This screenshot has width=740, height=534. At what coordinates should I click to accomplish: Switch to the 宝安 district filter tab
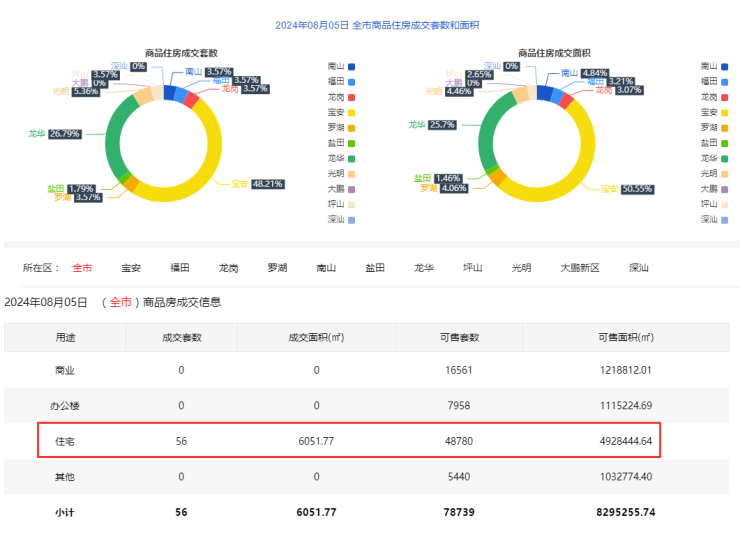pyautogui.click(x=131, y=268)
